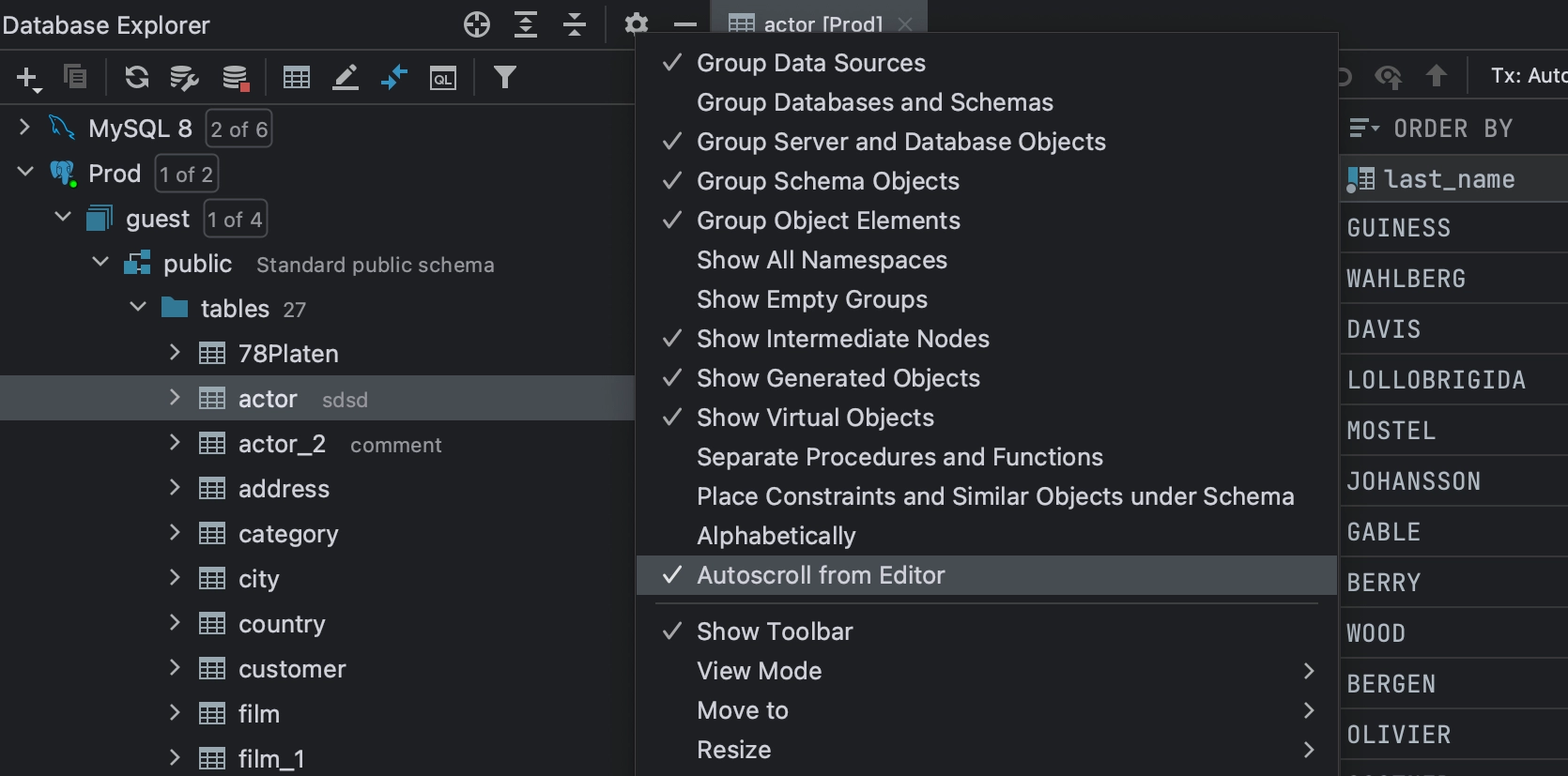1568x776 pixels.
Task: Click the Duplicate icon
Action: click(x=75, y=77)
